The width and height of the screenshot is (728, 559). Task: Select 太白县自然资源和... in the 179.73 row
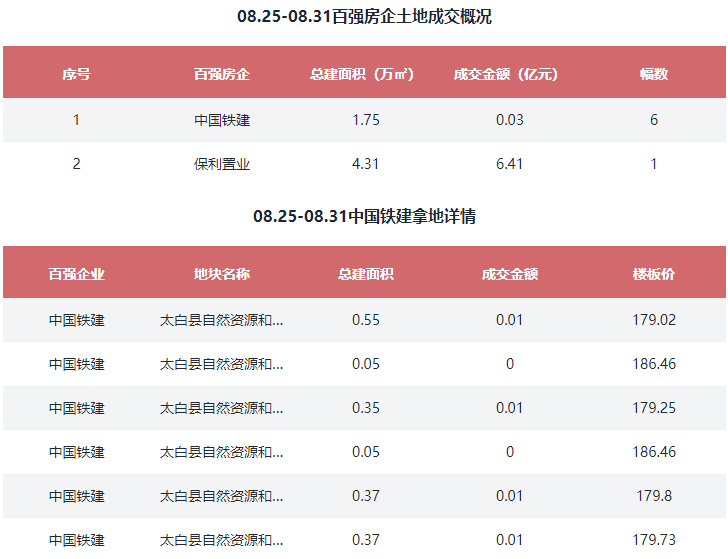point(221,540)
